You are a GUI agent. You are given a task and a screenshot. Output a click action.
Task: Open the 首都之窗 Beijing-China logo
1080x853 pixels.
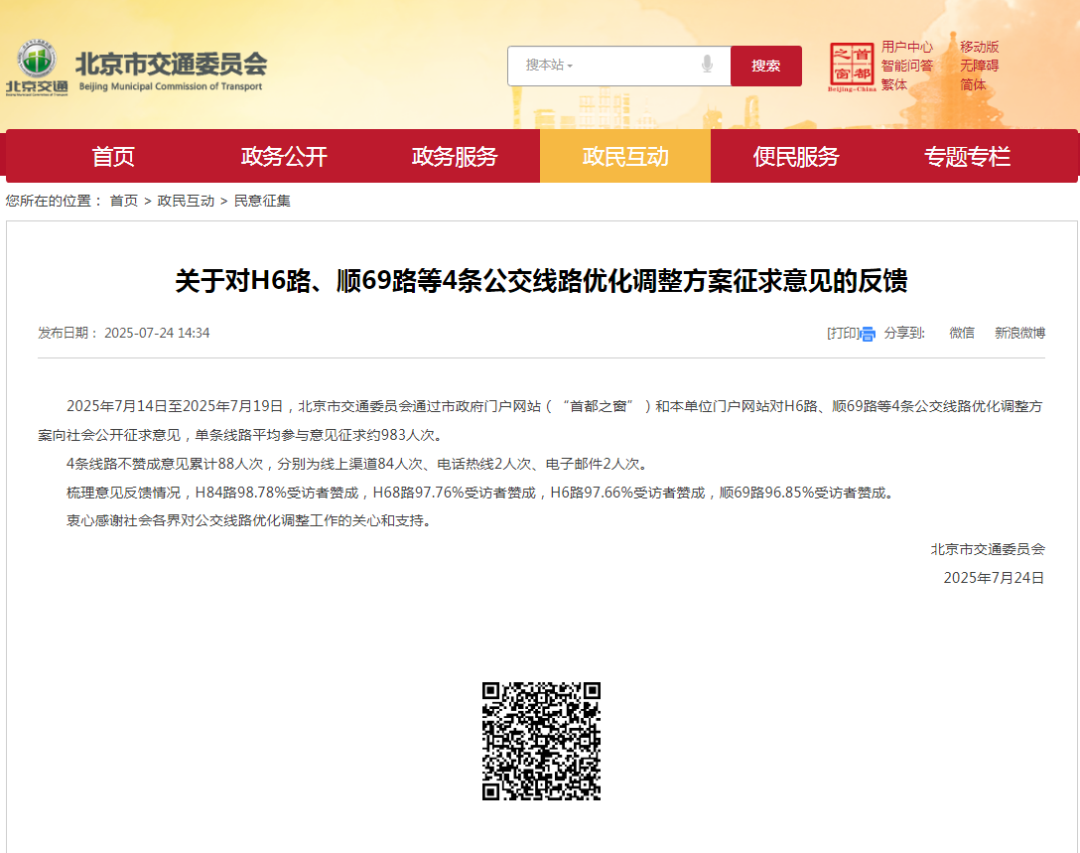(851, 67)
